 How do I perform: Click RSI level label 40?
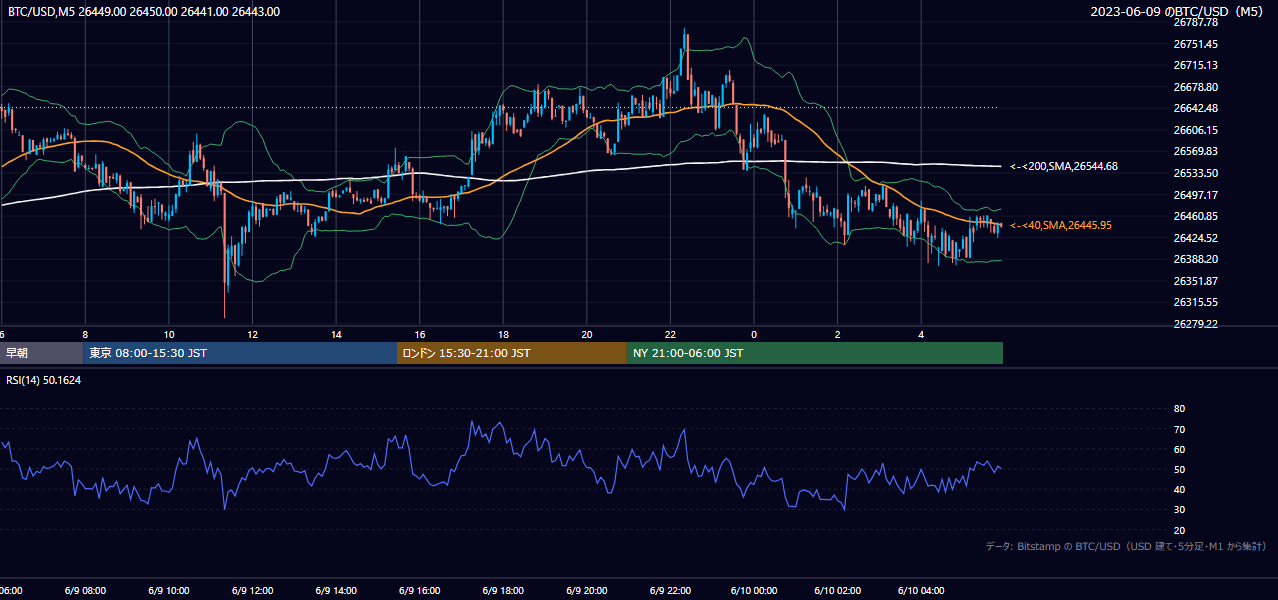(x=1179, y=489)
